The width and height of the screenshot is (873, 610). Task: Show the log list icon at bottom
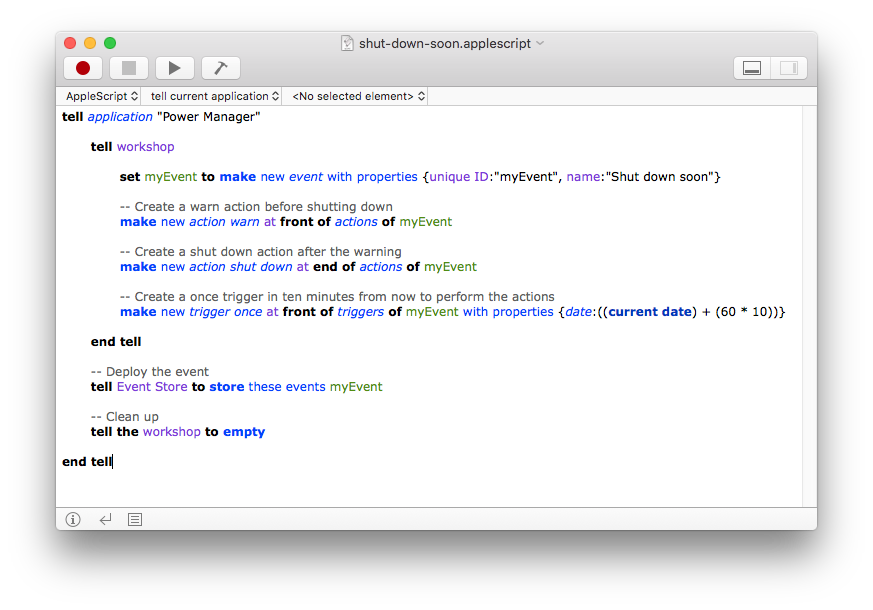point(135,519)
